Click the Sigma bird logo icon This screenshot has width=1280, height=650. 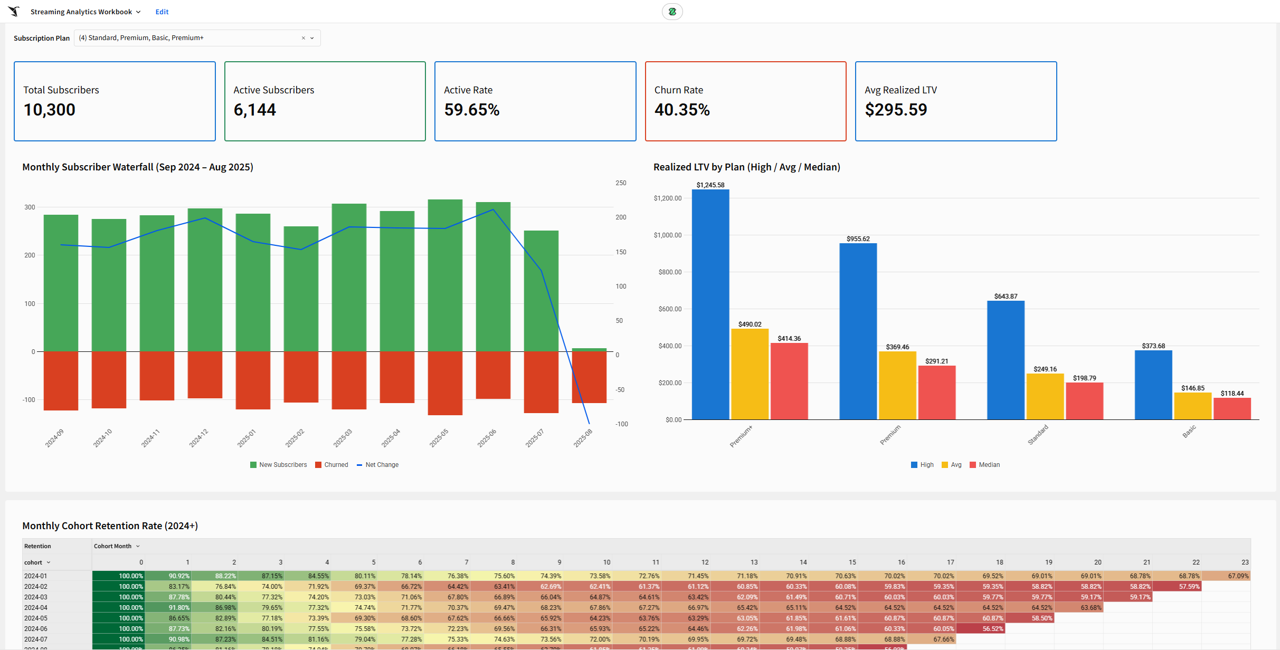point(14,12)
